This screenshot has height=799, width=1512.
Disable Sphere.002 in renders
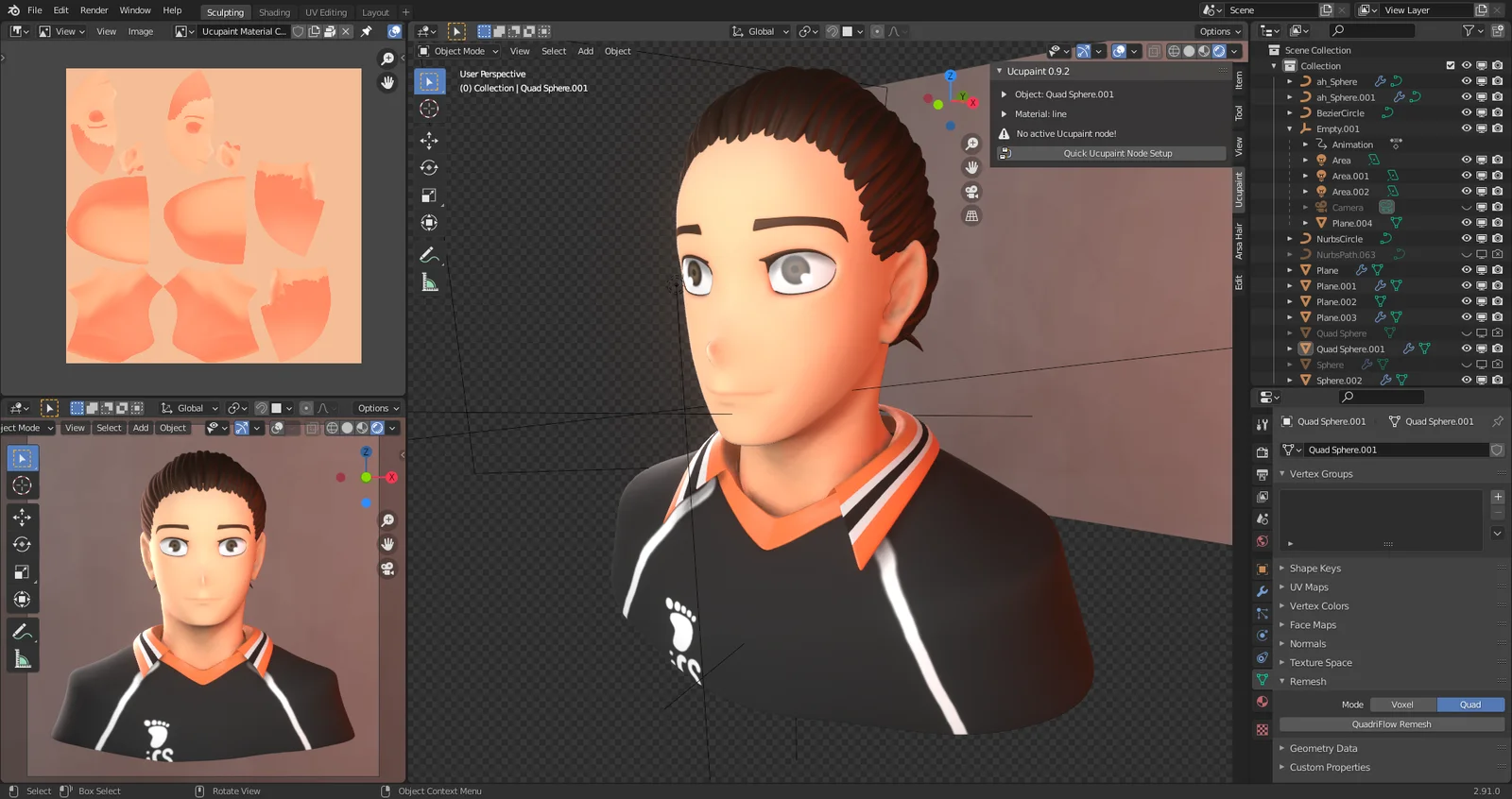point(1498,380)
